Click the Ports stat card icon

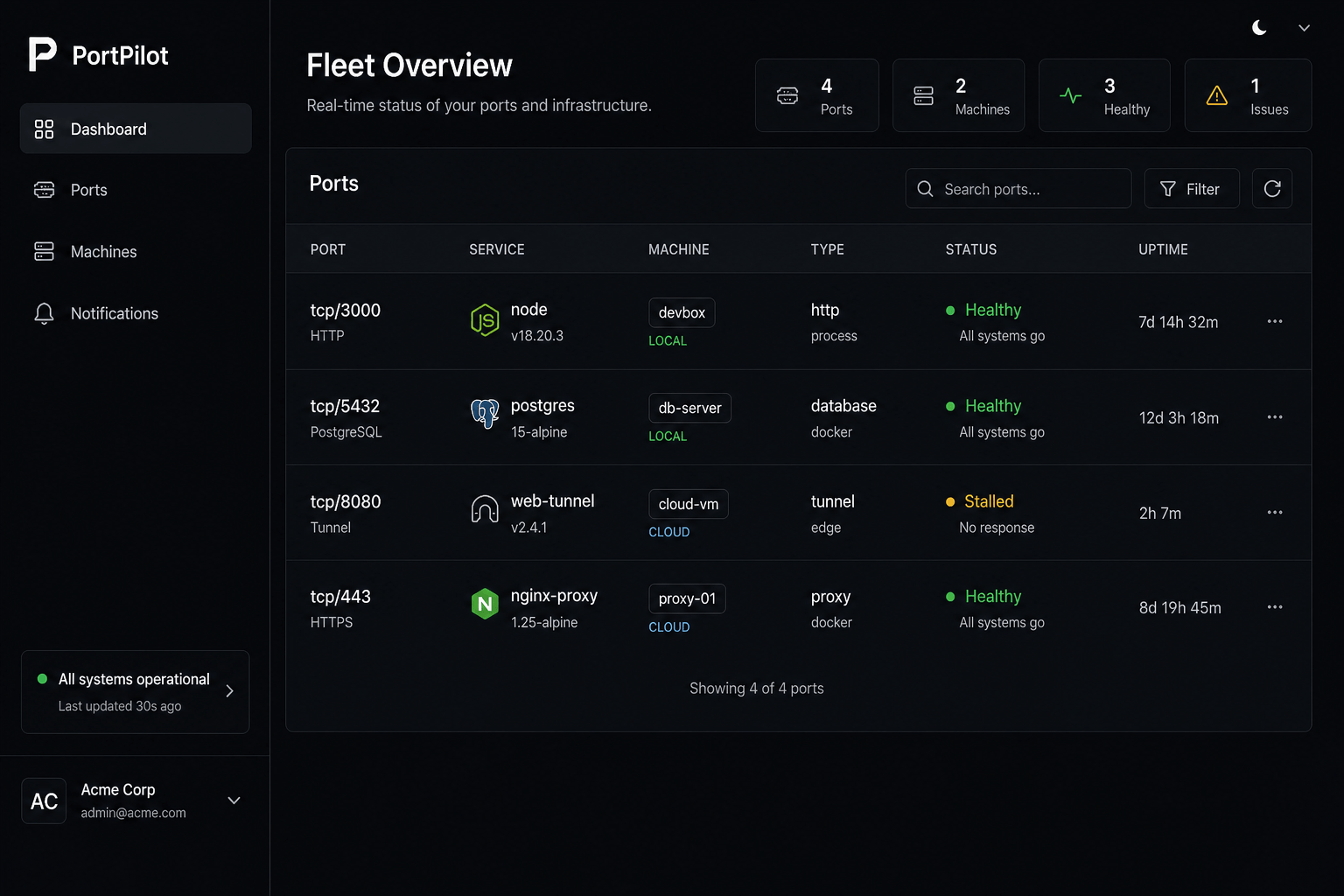click(x=787, y=96)
